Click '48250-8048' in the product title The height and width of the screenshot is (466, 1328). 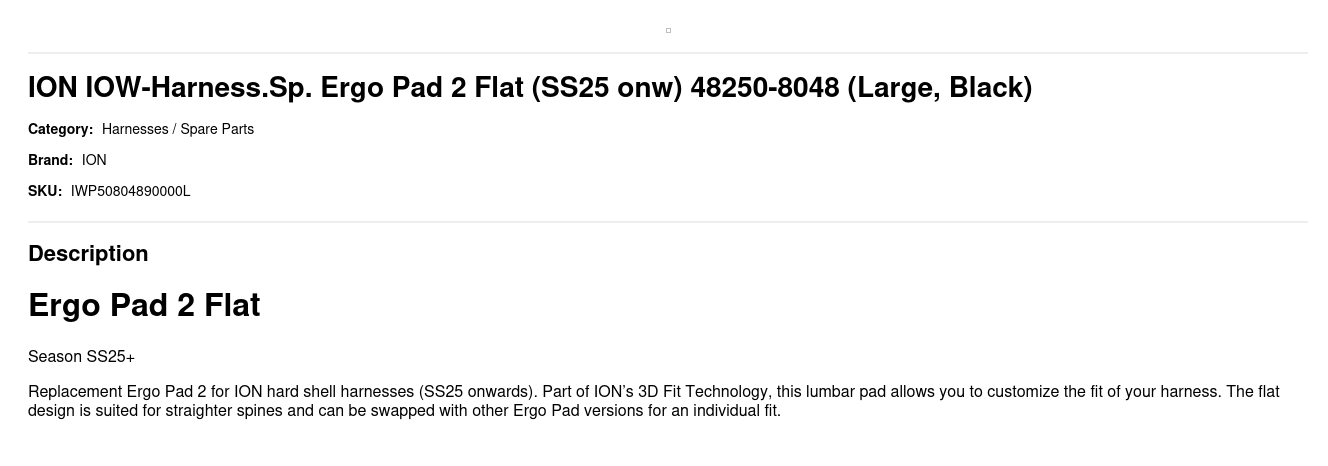[x=765, y=87]
